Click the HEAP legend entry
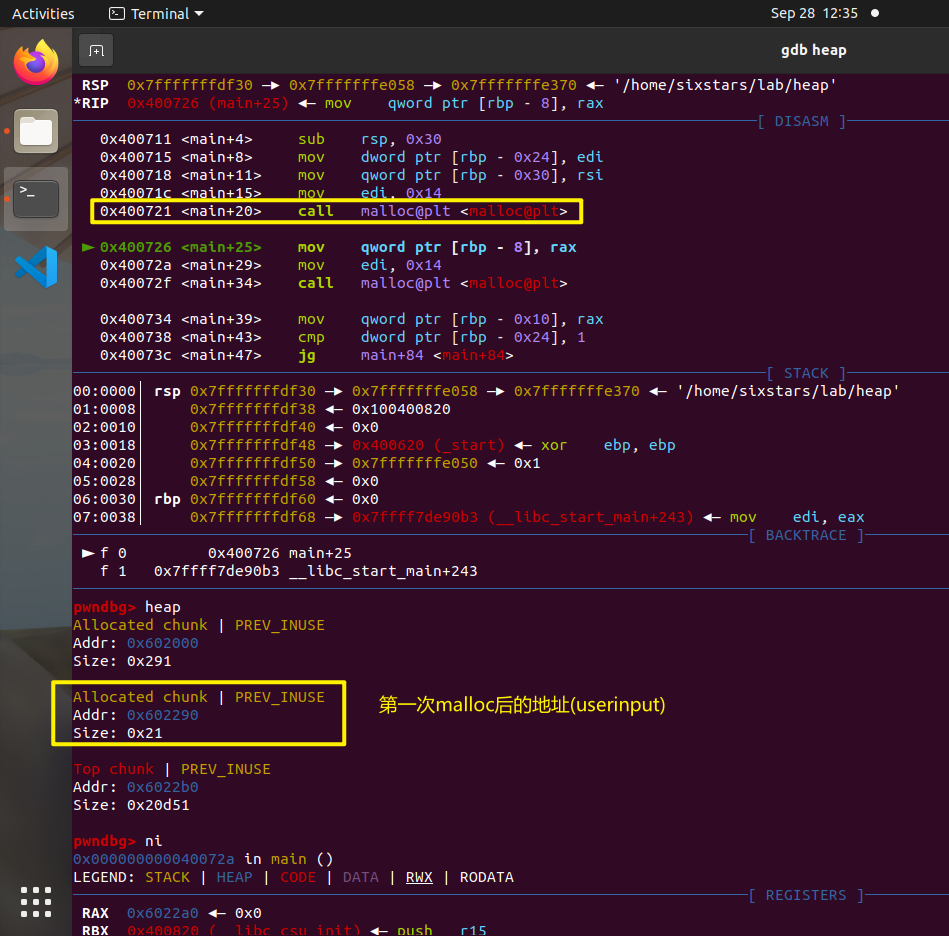This screenshot has height=936, width=949. pyautogui.click(x=234, y=877)
